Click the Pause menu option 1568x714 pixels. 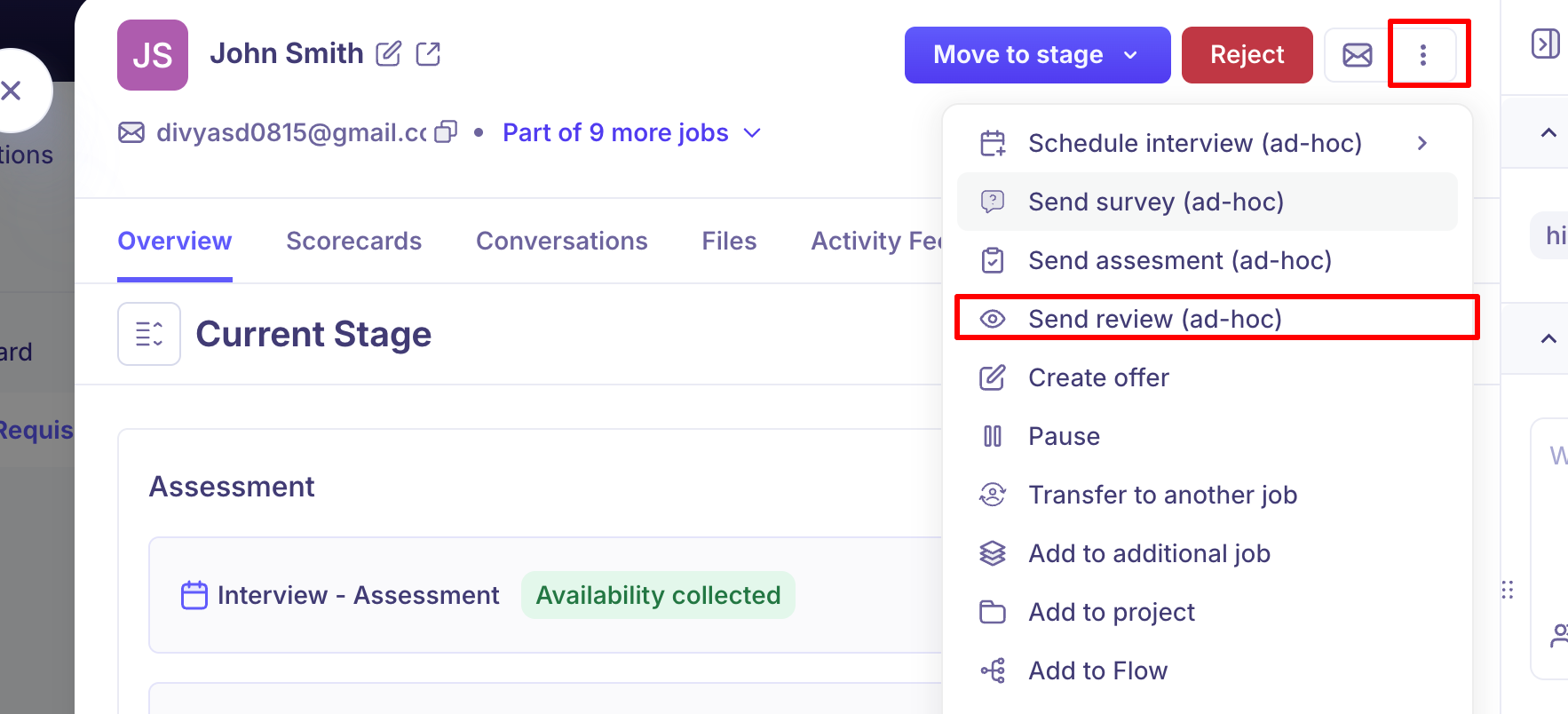1064,436
